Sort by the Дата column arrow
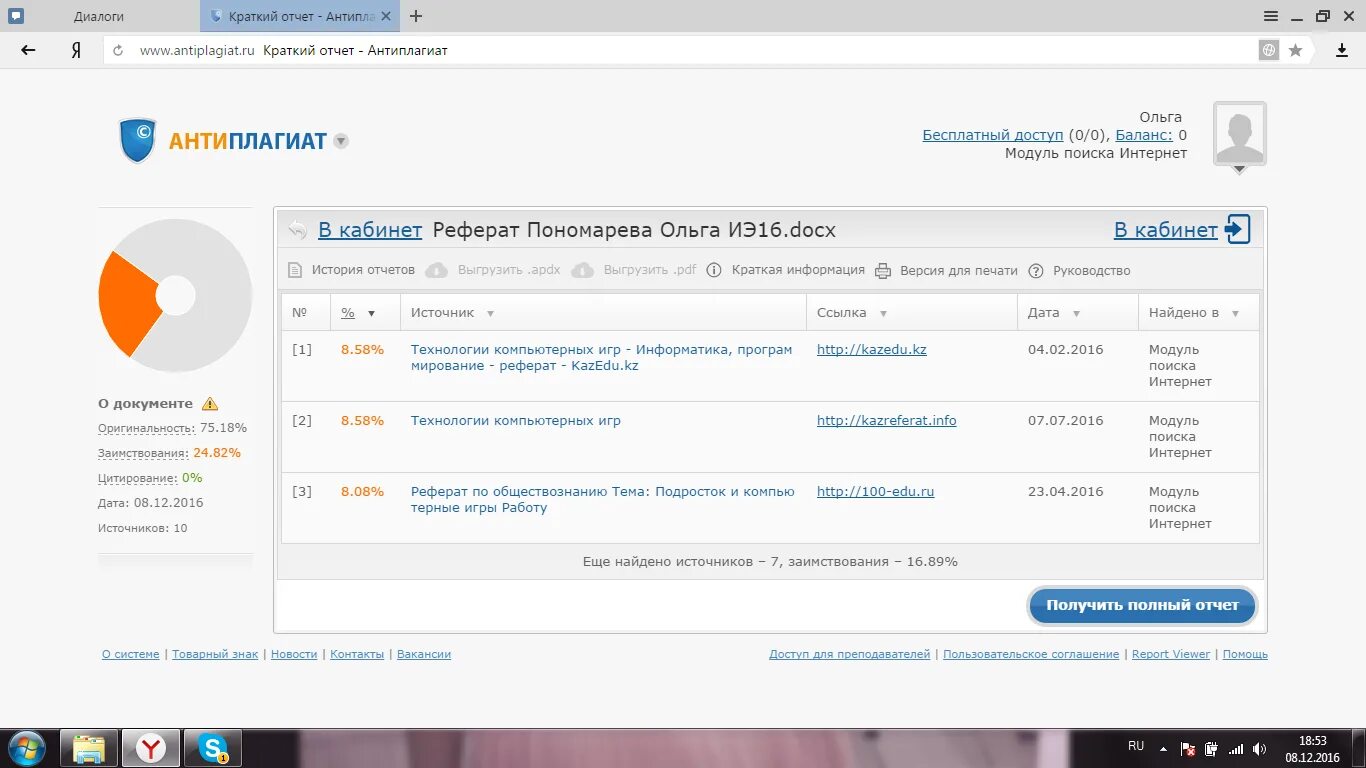 [x=1076, y=313]
